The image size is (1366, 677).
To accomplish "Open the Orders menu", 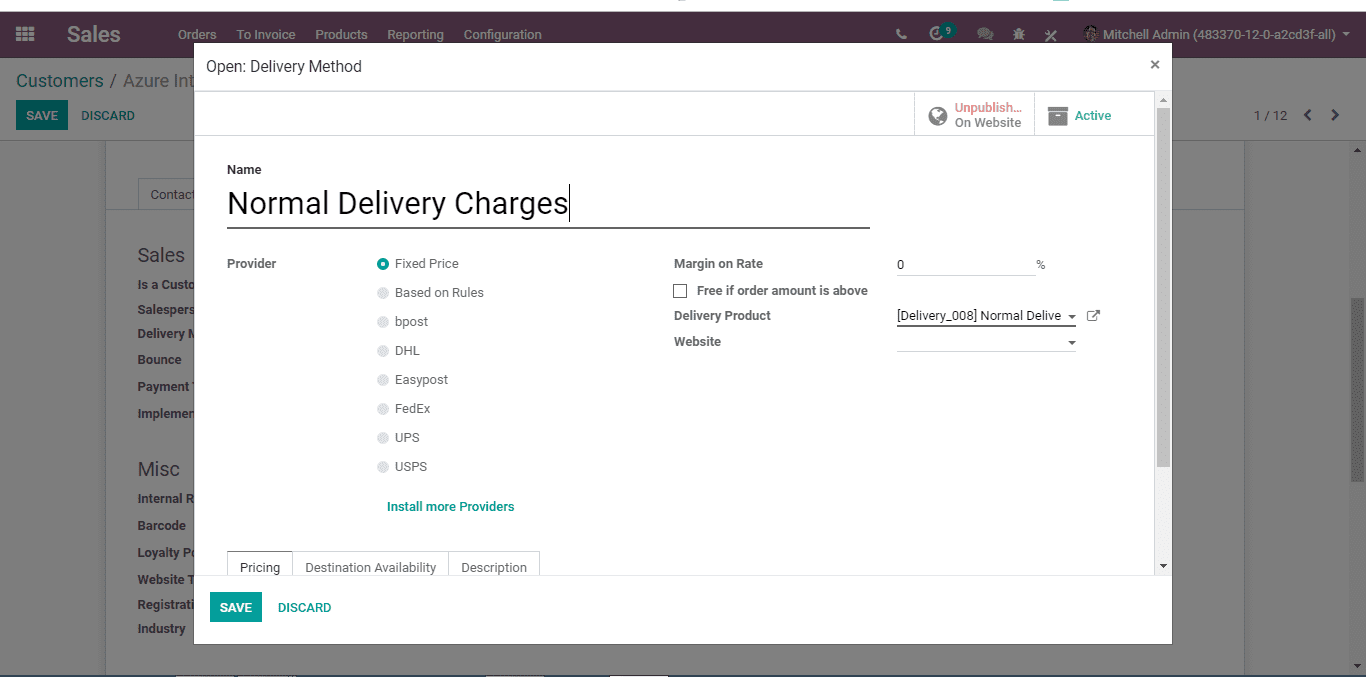I will [197, 34].
